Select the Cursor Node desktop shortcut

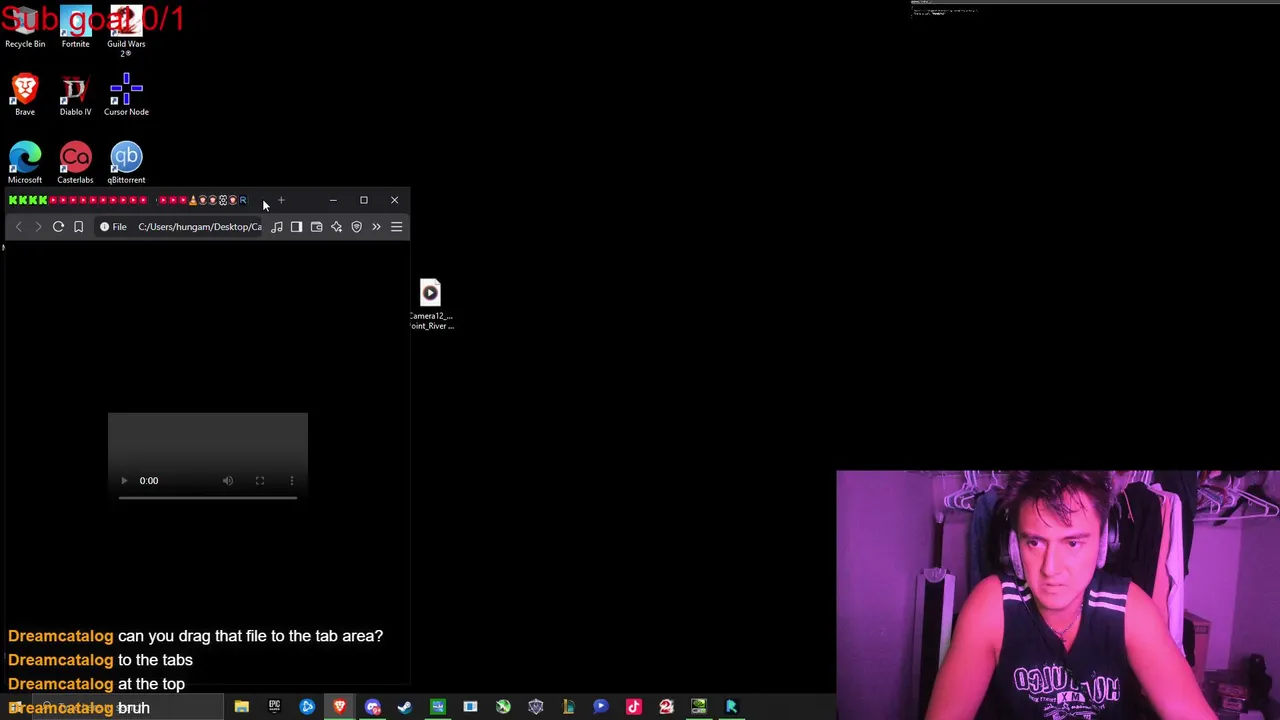coord(126,95)
